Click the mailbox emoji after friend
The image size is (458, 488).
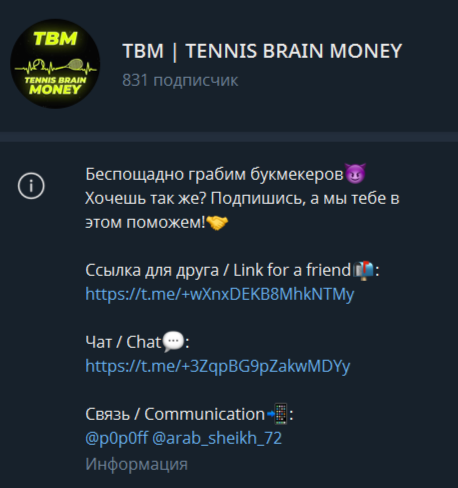pyautogui.click(x=363, y=271)
